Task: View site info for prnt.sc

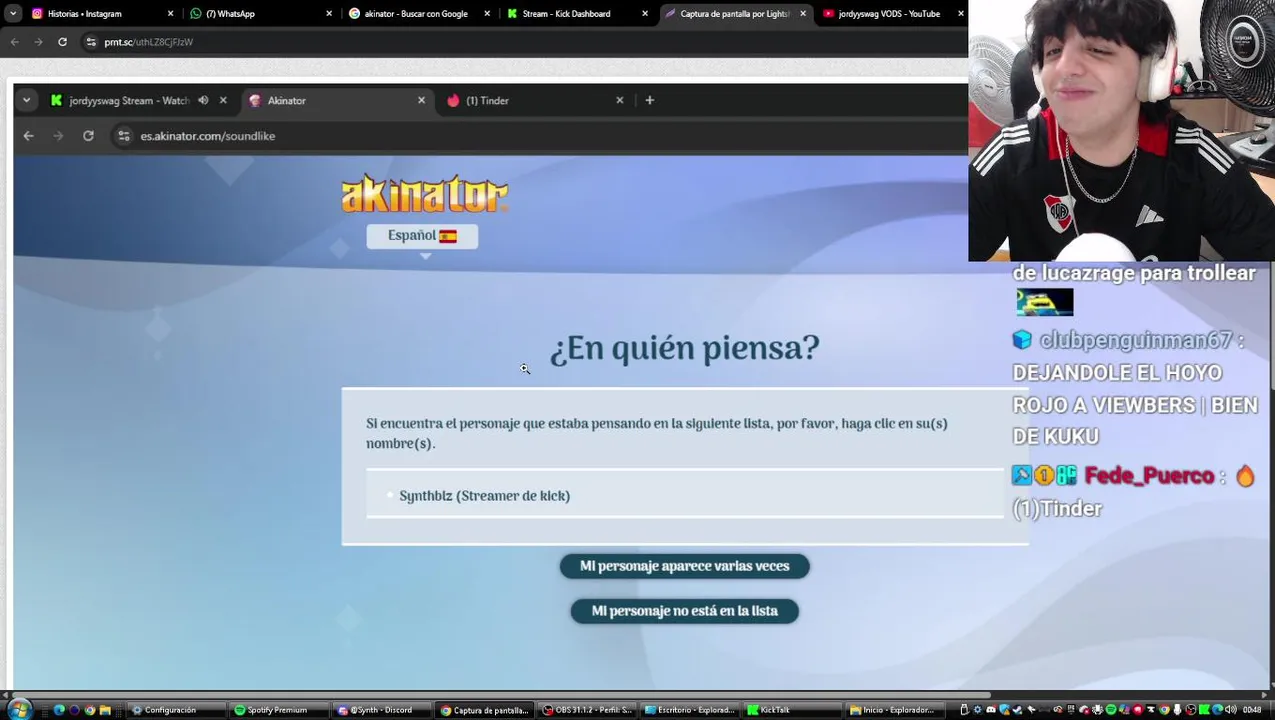Action: click(x=91, y=42)
